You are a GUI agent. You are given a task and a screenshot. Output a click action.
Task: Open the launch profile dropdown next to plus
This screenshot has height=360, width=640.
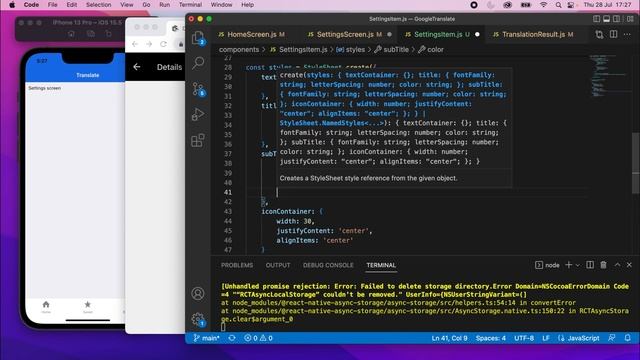tap(578, 265)
